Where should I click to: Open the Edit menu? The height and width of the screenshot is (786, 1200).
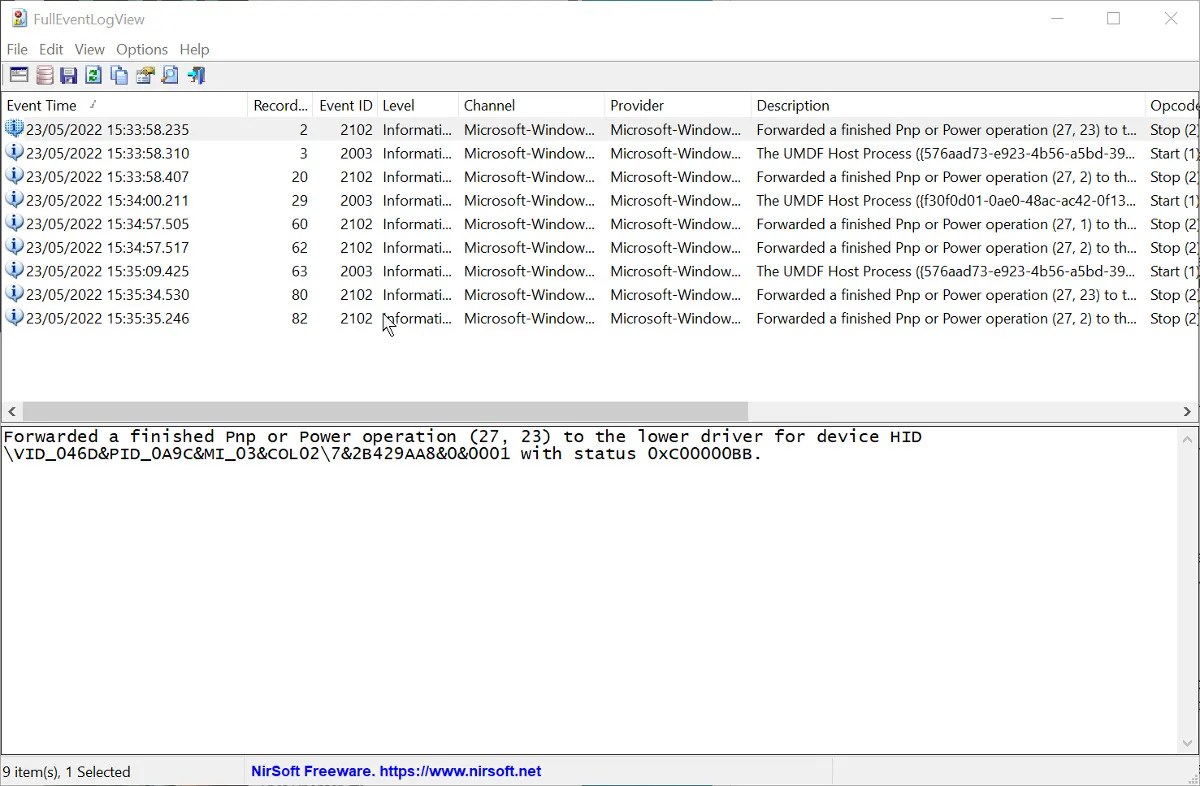(50, 49)
